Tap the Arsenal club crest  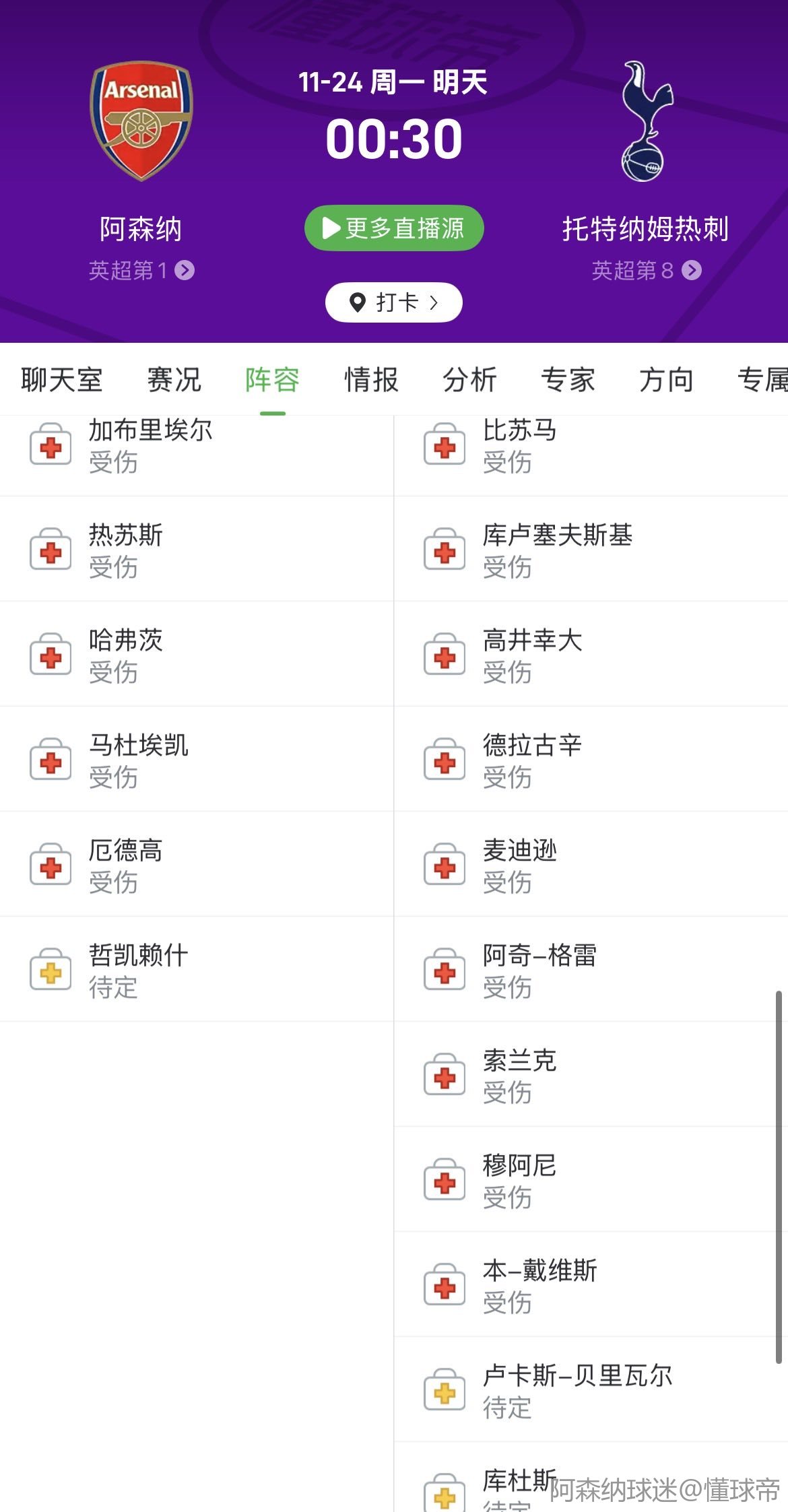[x=141, y=121]
